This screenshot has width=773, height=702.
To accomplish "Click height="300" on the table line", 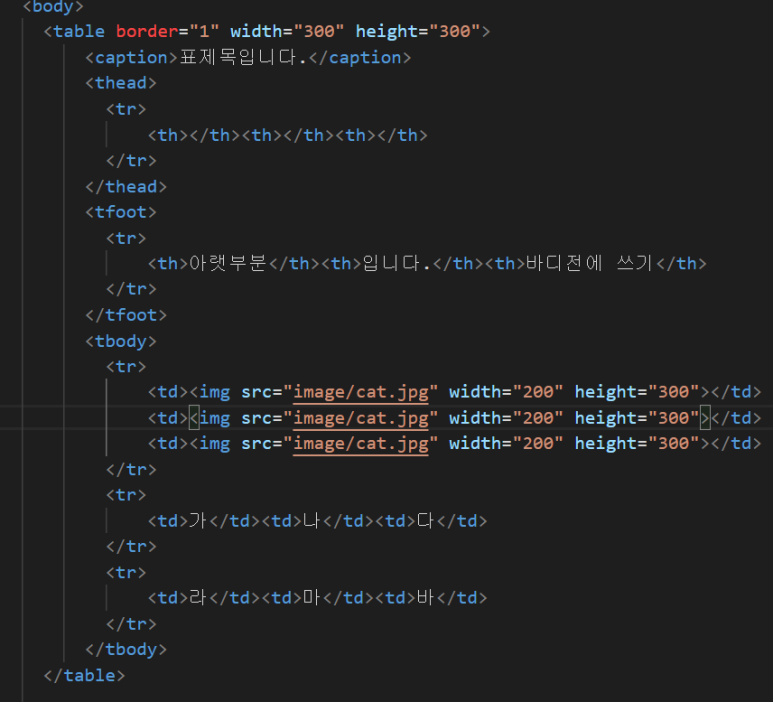I will pyautogui.click(x=418, y=32).
